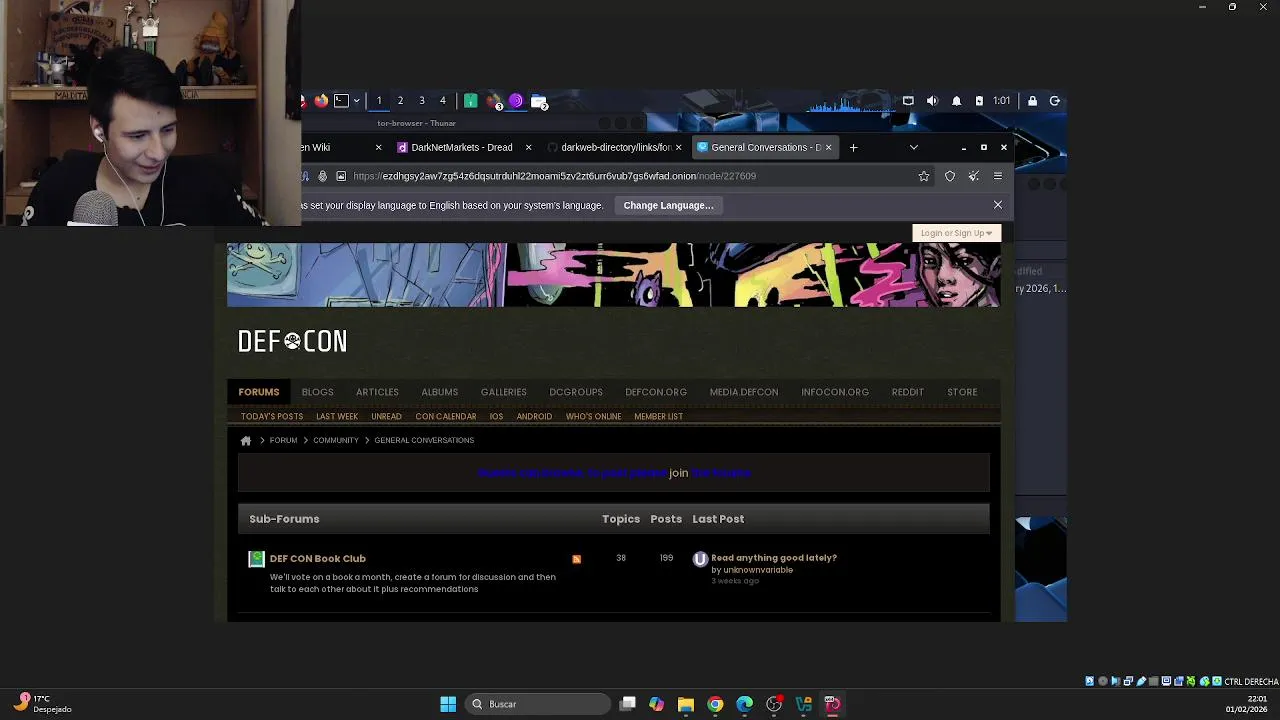Click the browser address bar URL

pyautogui.click(x=554, y=176)
